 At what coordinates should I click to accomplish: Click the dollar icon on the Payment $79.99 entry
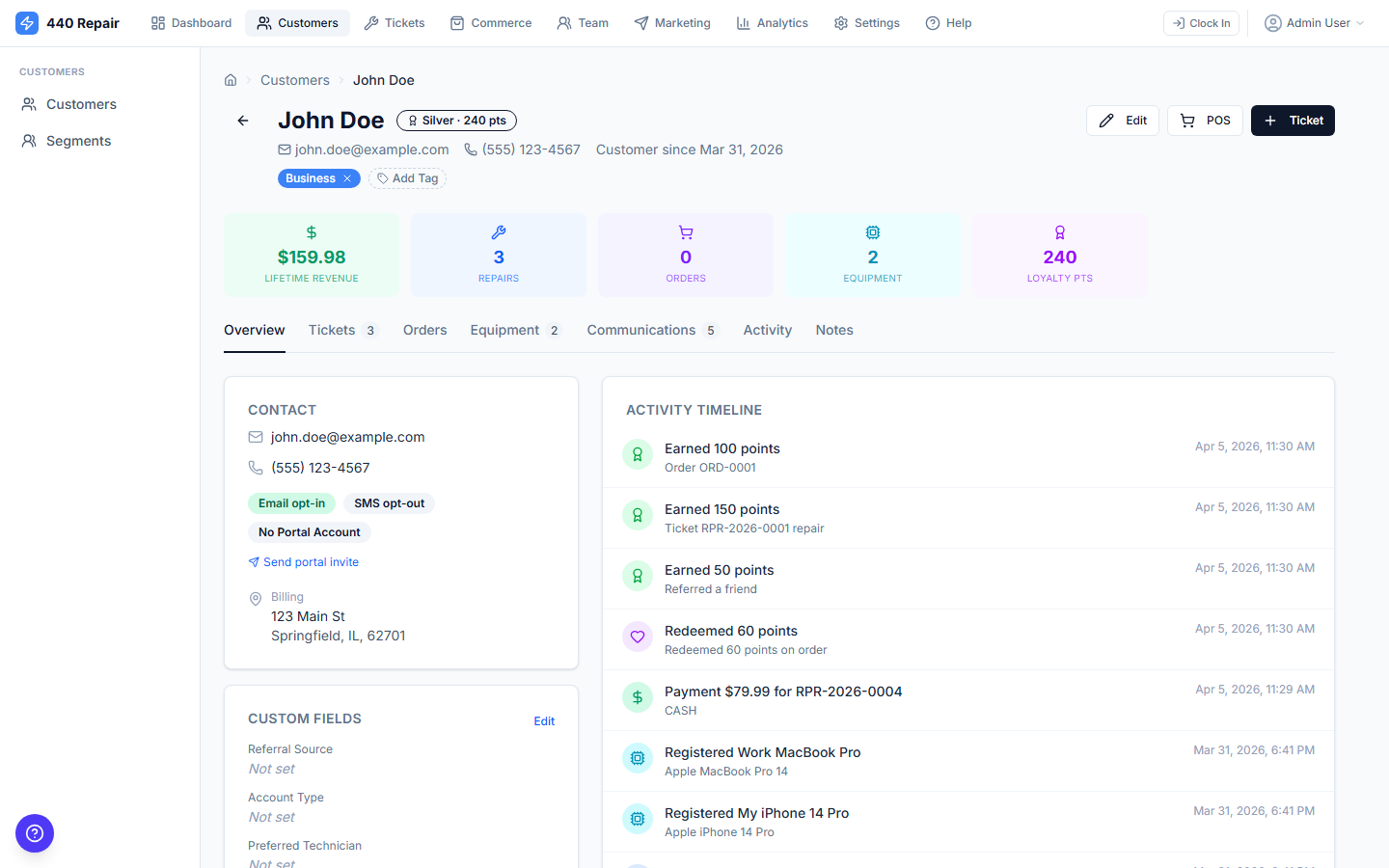point(637,696)
